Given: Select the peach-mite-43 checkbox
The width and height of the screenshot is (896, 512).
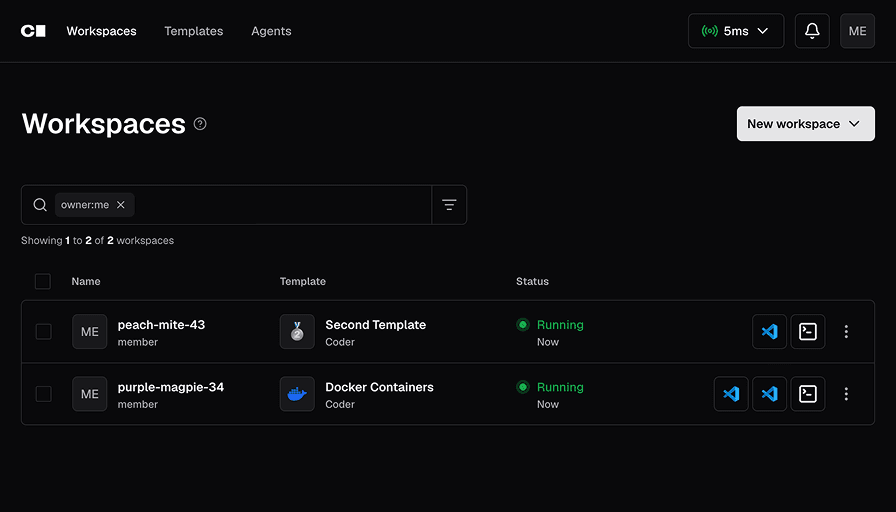Looking at the screenshot, I should (x=43, y=331).
